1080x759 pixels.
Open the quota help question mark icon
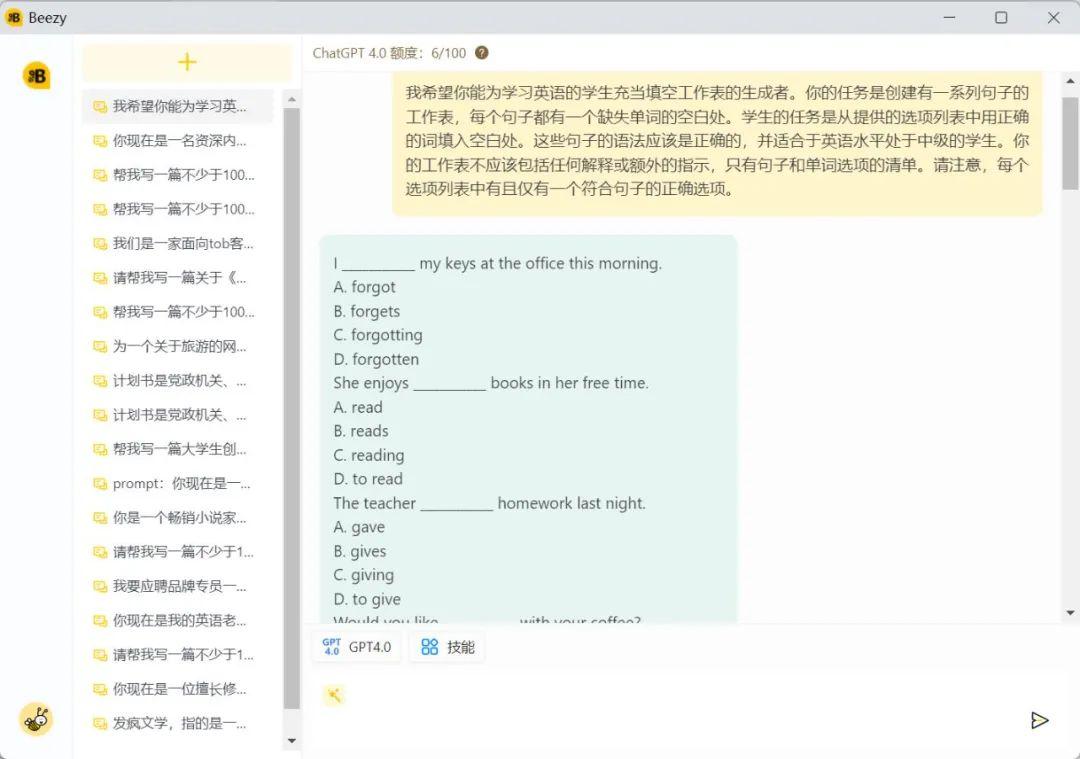point(482,54)
